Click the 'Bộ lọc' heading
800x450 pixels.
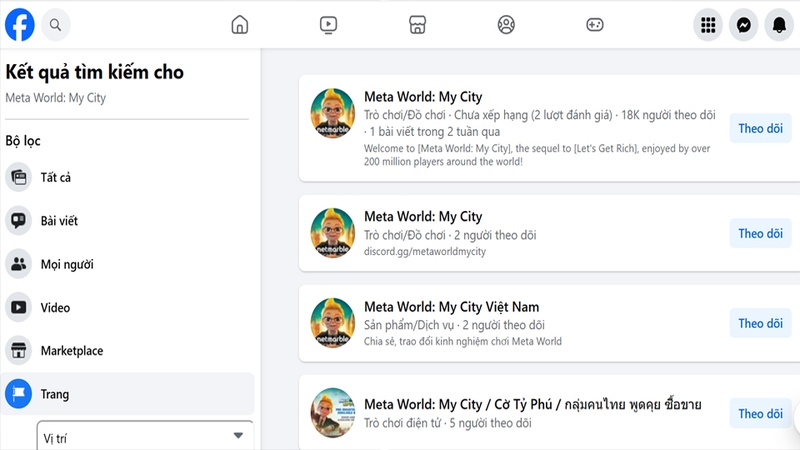coord(23,141)
